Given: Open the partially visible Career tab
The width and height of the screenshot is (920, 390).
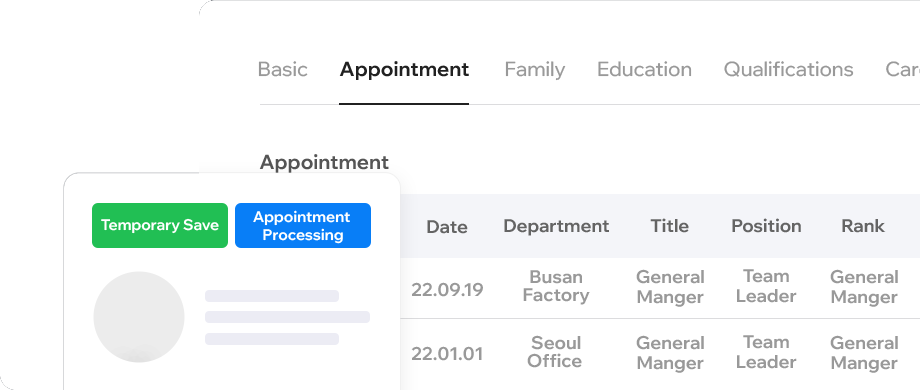Looking at the screenshot, I should coord(902,69).
